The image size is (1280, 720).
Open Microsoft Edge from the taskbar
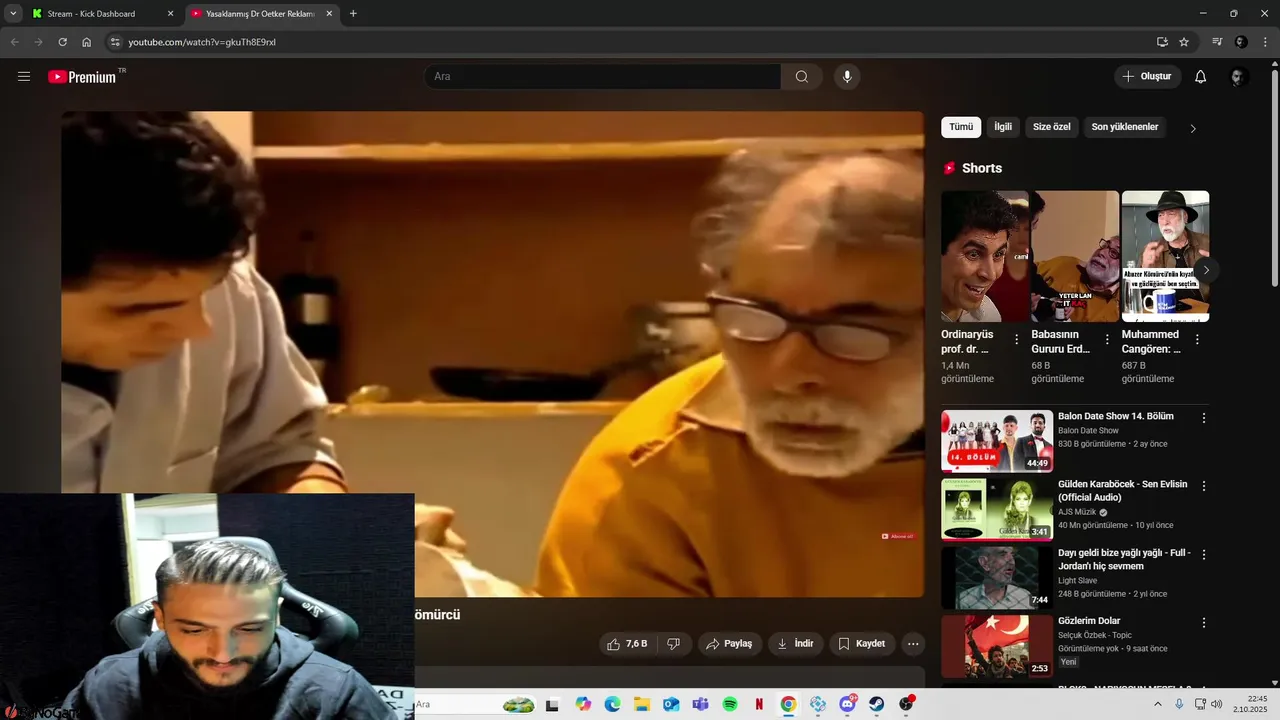click(x=612, y=704)
